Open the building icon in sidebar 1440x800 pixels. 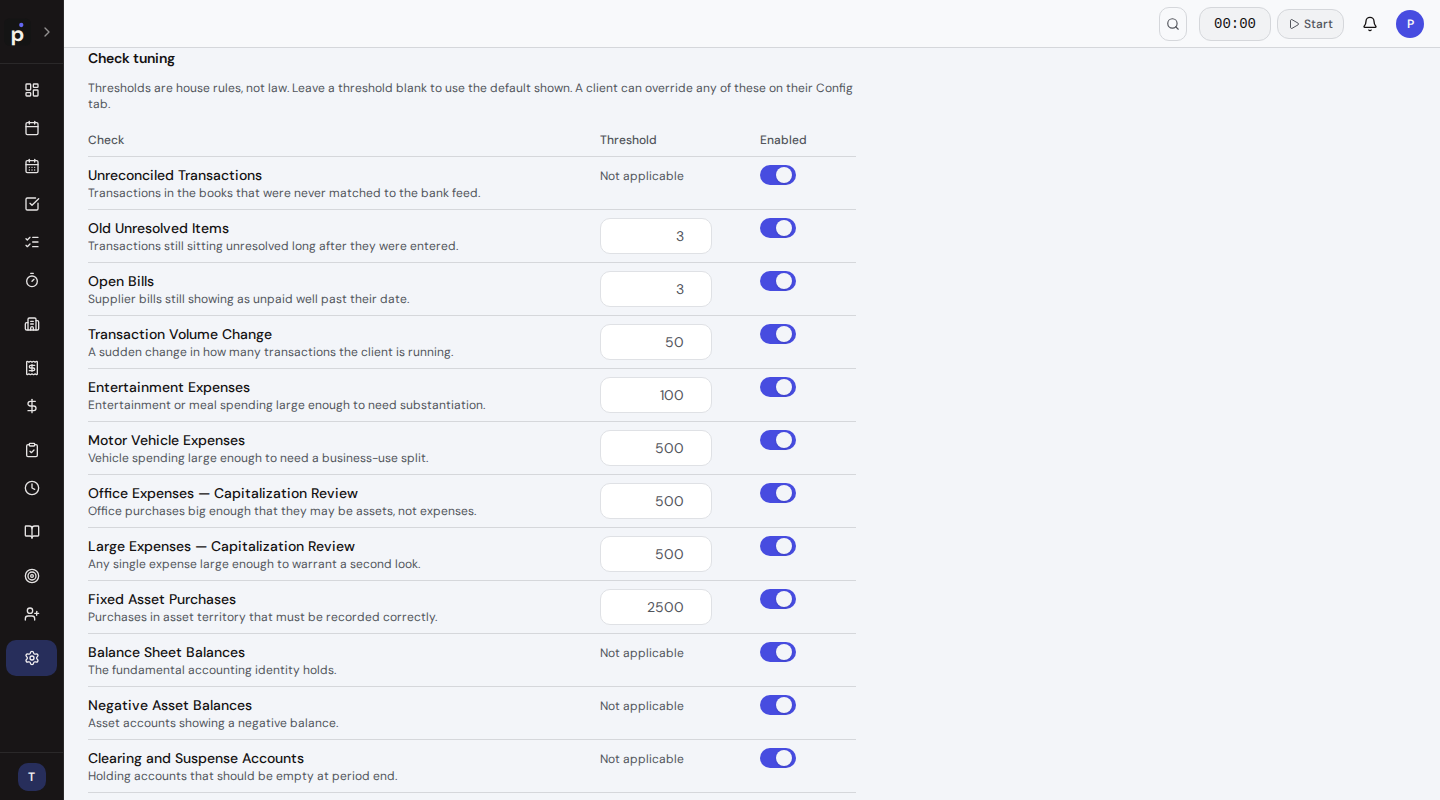tap(32, 324)
